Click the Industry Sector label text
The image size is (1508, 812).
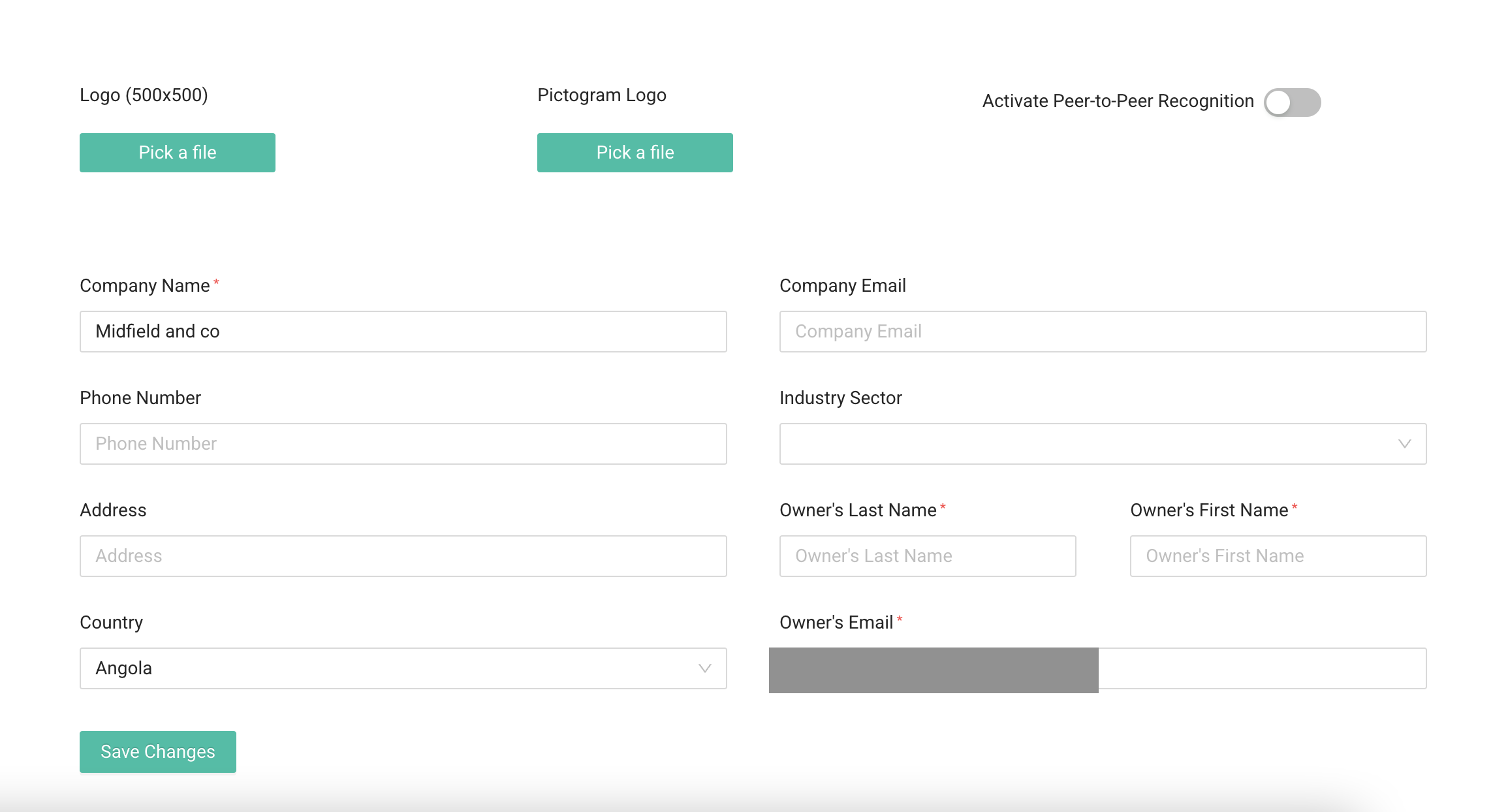click(x=840, y=398)
